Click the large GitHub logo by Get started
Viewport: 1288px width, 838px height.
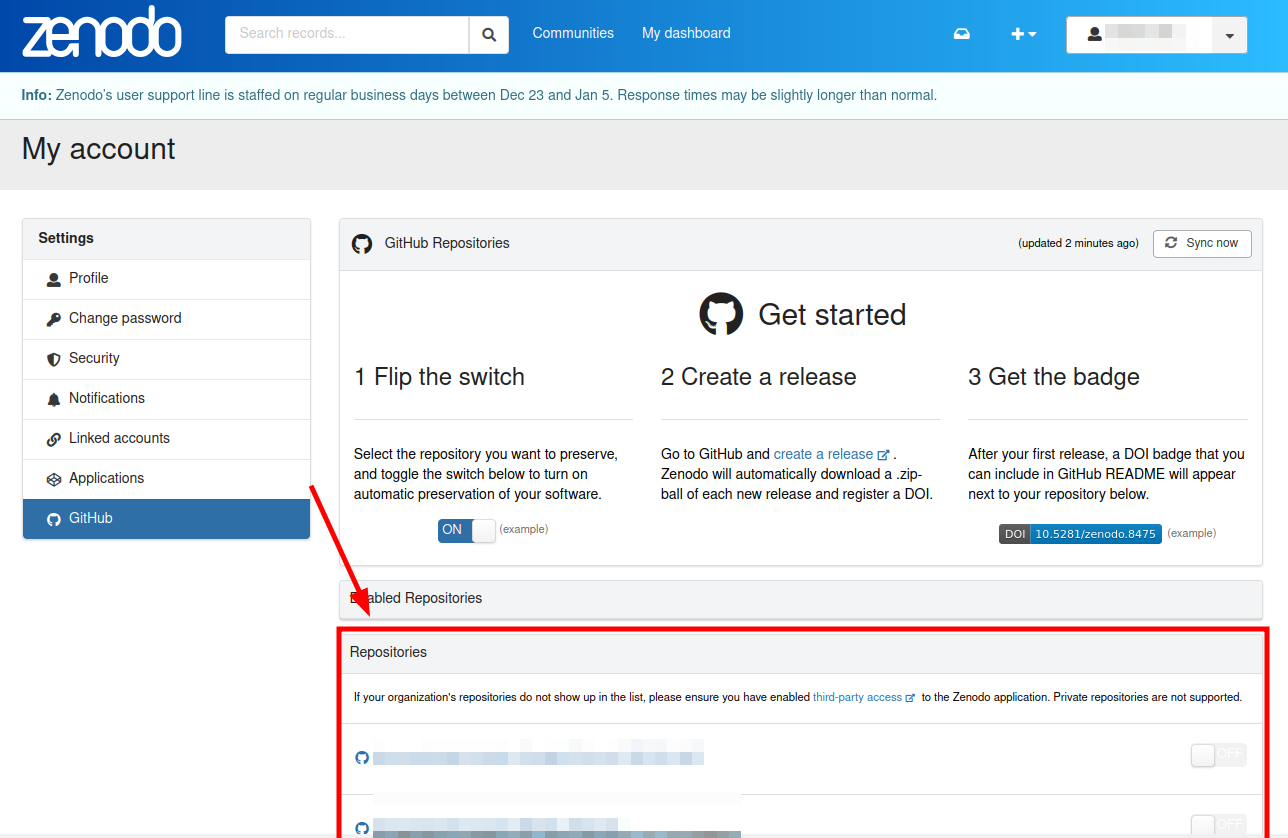pyautogui.click(x=721, y=314)
